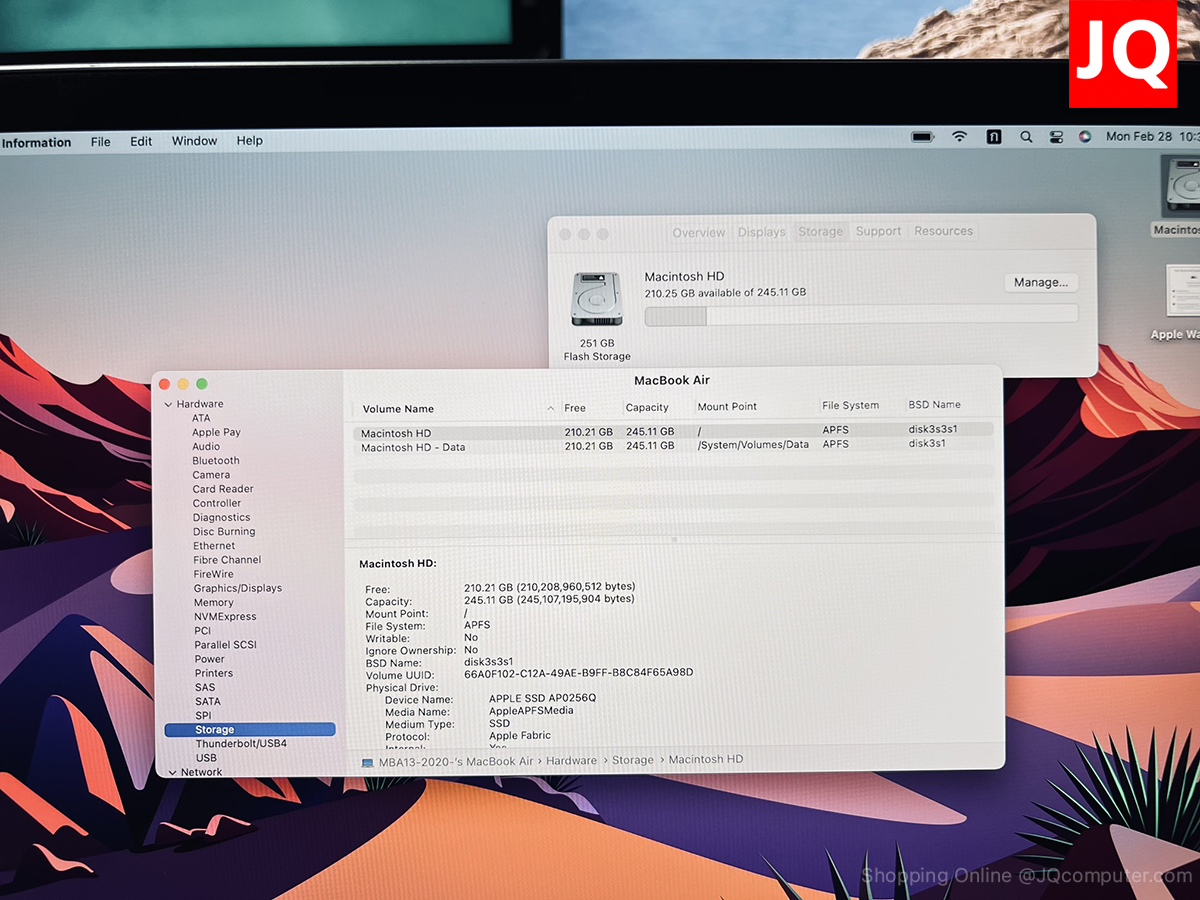1200x900 pixels.
Task: Select Memory in the sidebar
Action: pyautogui.click(x=213, y=602)
